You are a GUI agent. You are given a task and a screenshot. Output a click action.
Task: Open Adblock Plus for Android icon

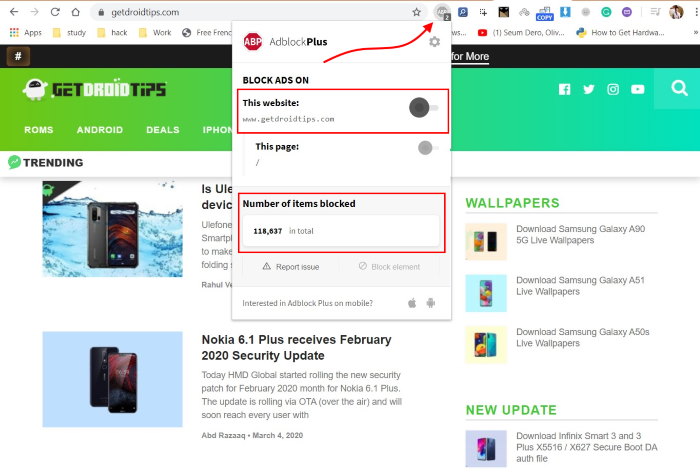pos(431,303)
